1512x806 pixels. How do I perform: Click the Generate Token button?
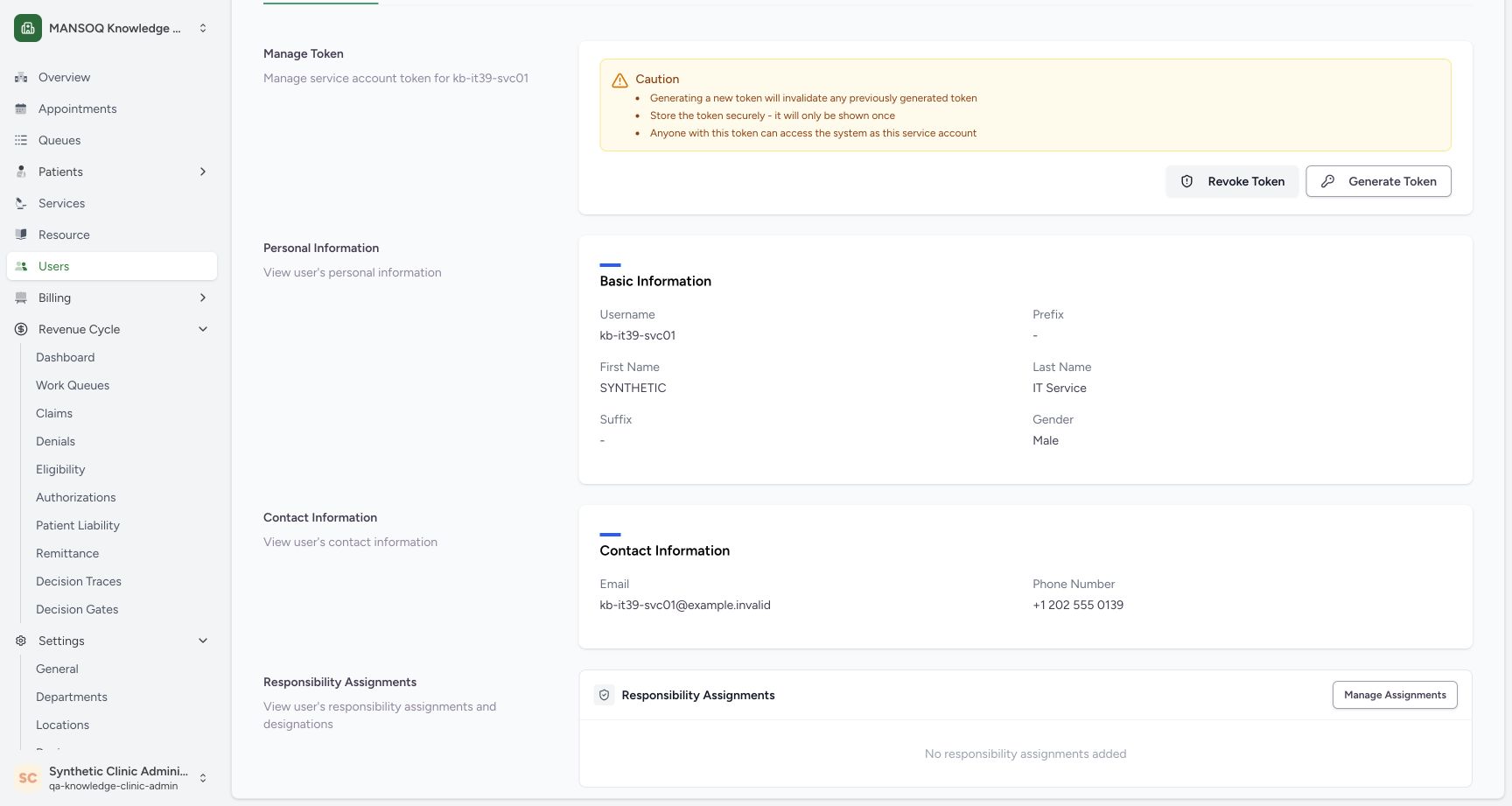[x=1378, y=181]
